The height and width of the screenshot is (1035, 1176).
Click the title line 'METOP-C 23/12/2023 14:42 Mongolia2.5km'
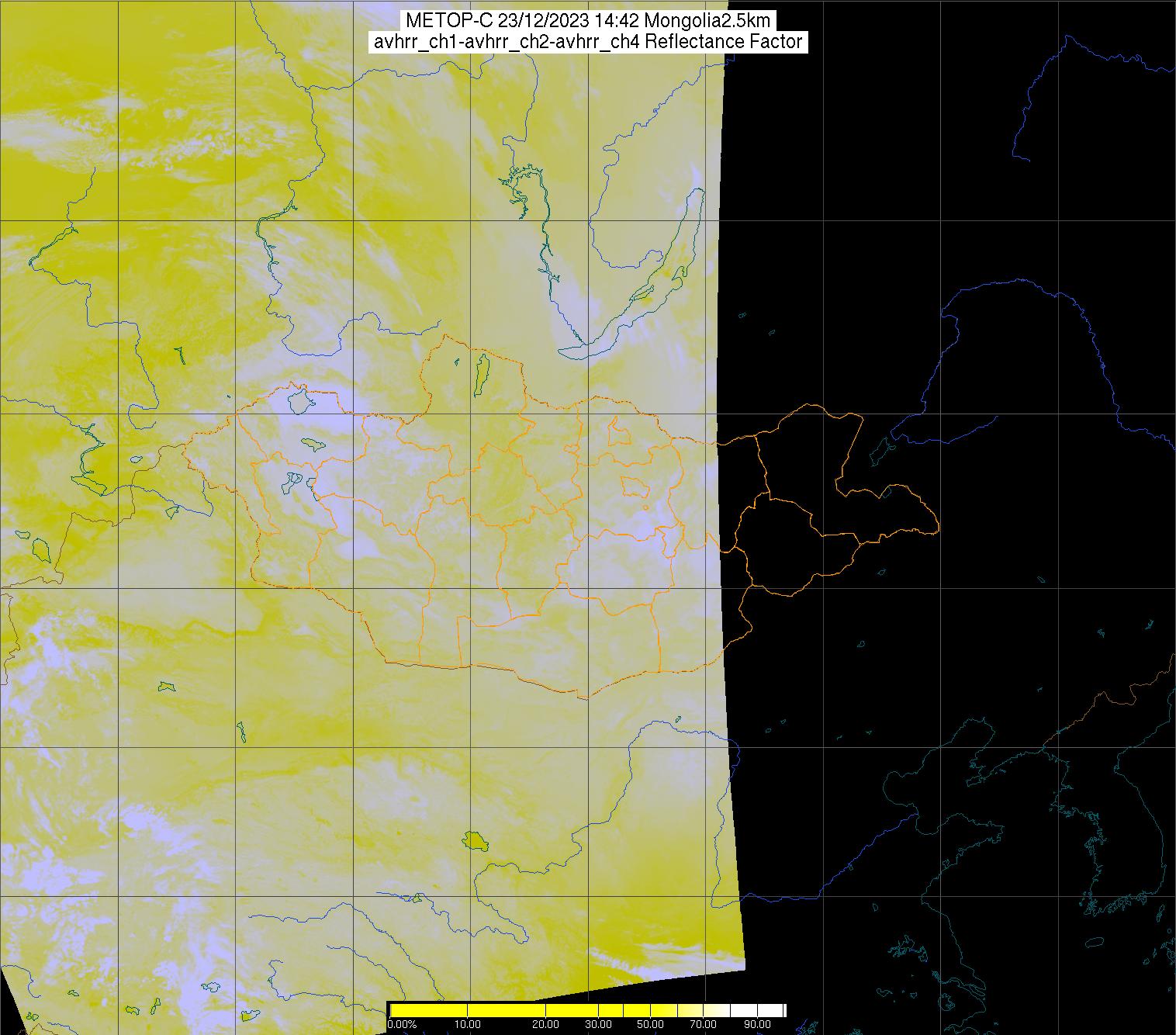click(588, 21)
